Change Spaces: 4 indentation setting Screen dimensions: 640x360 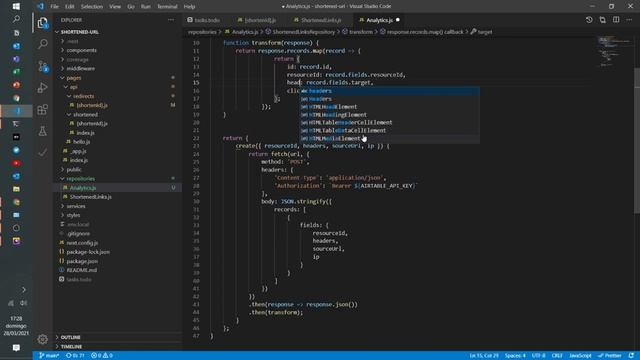(515, 356)
